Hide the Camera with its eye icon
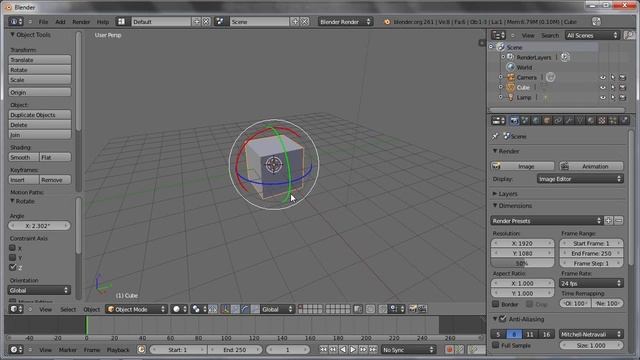This screenshot has height=360, width=640. click(603, 77)
